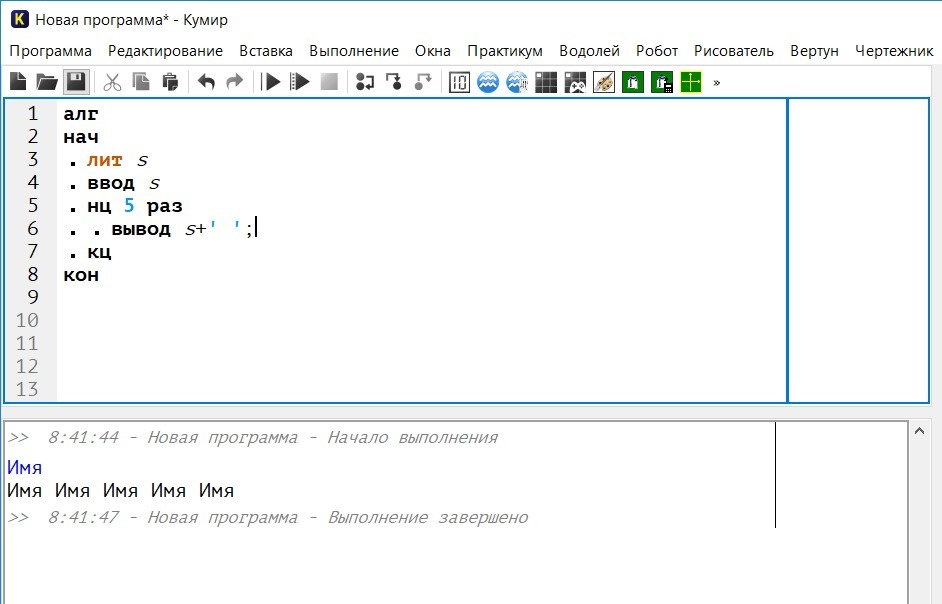Open an existing program file
942x604 pixels.
pyautogui.click(x=46, y=82)
